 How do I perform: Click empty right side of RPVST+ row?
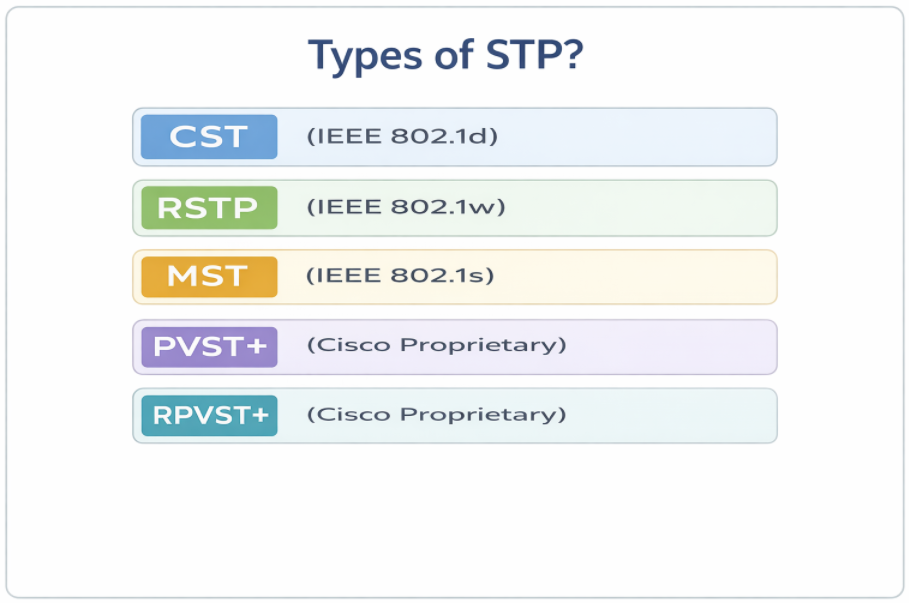[680, 415]
